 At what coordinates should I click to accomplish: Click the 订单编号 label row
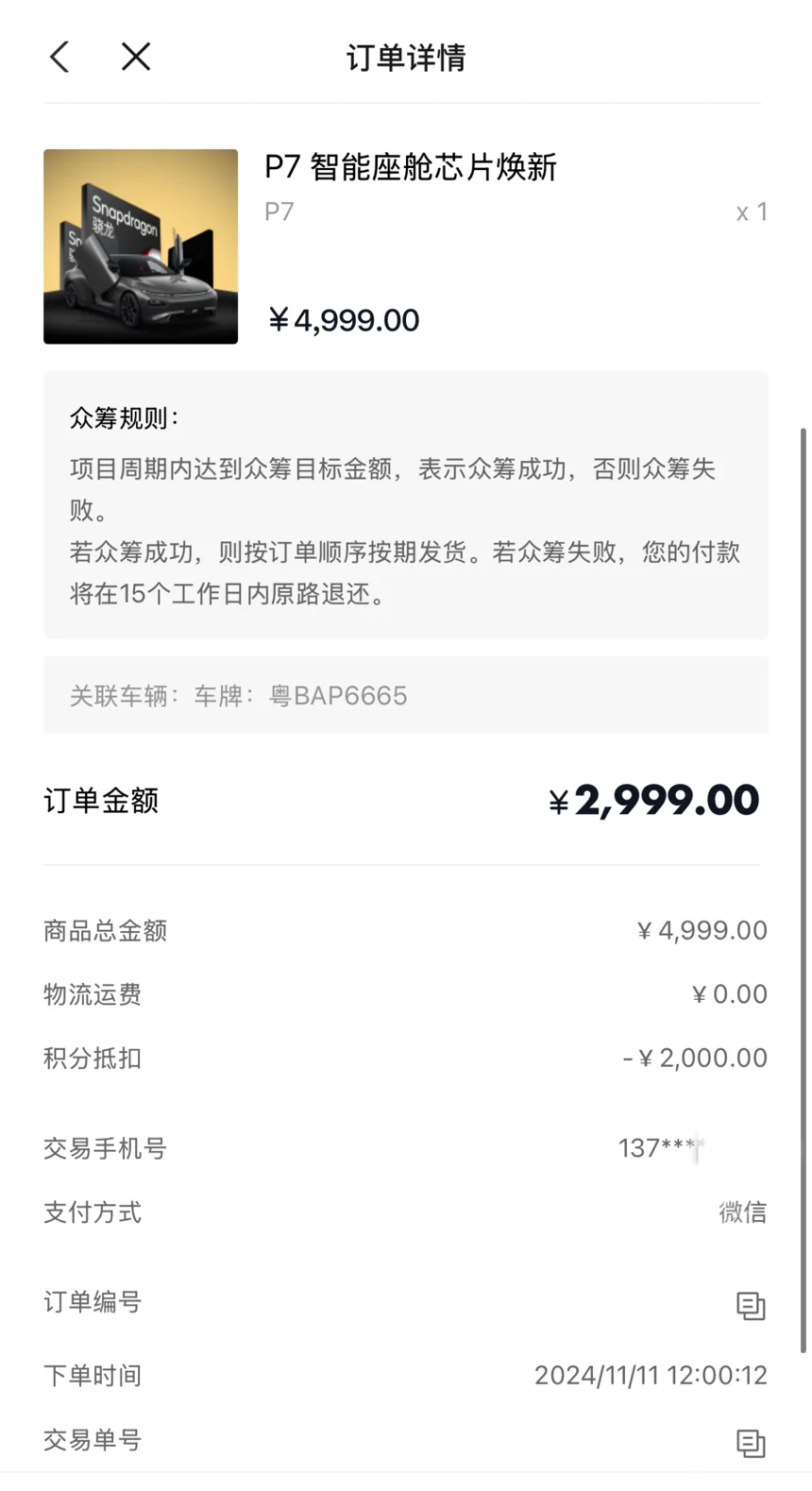[x=406, y=1303]
